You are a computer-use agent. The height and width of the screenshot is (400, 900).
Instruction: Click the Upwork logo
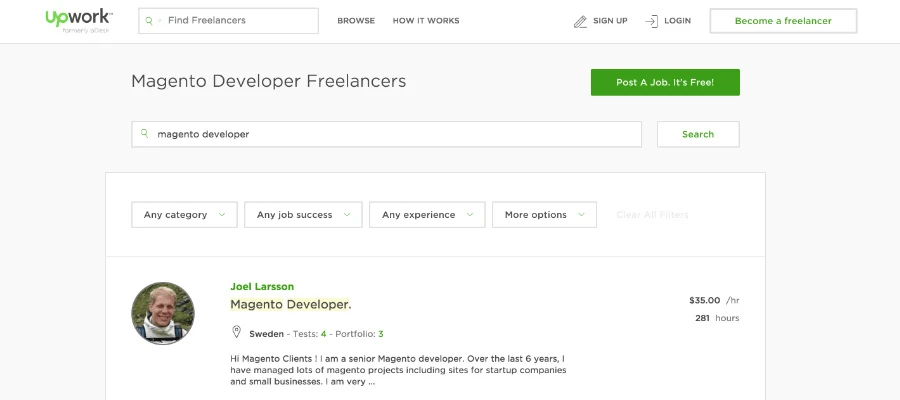(78, 19)
